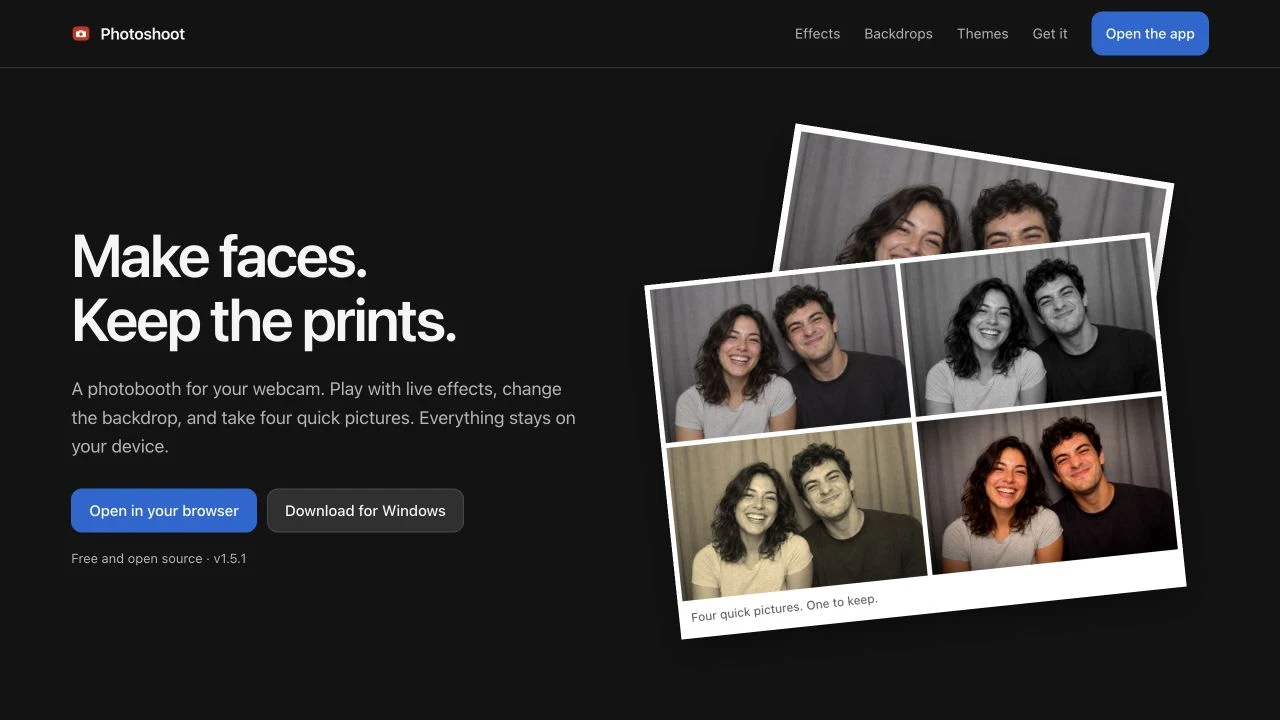Open the Effects nav link
Screen dimensions: 1280x720
coord(817,34)
